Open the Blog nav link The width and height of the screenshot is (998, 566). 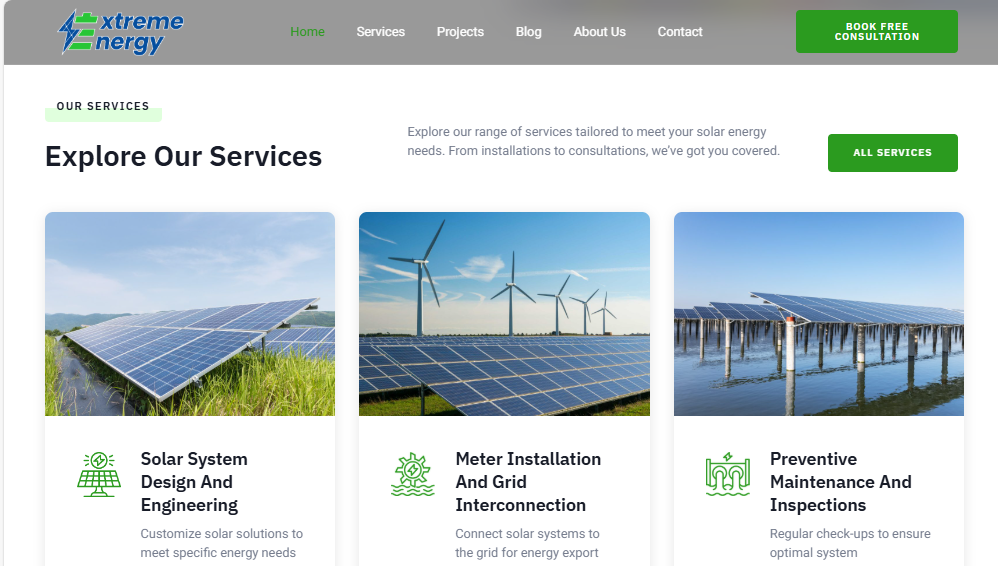[x=528, y=32]
